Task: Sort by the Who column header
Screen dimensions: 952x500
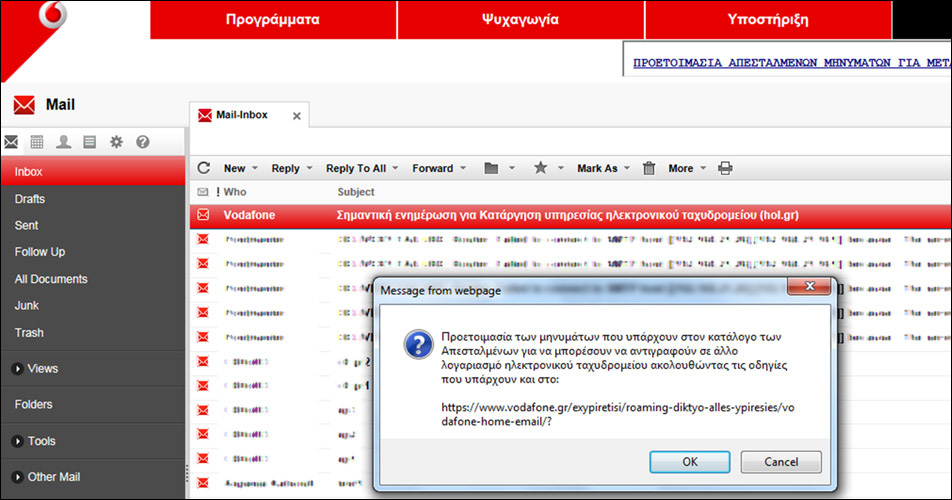Action: 235,192
